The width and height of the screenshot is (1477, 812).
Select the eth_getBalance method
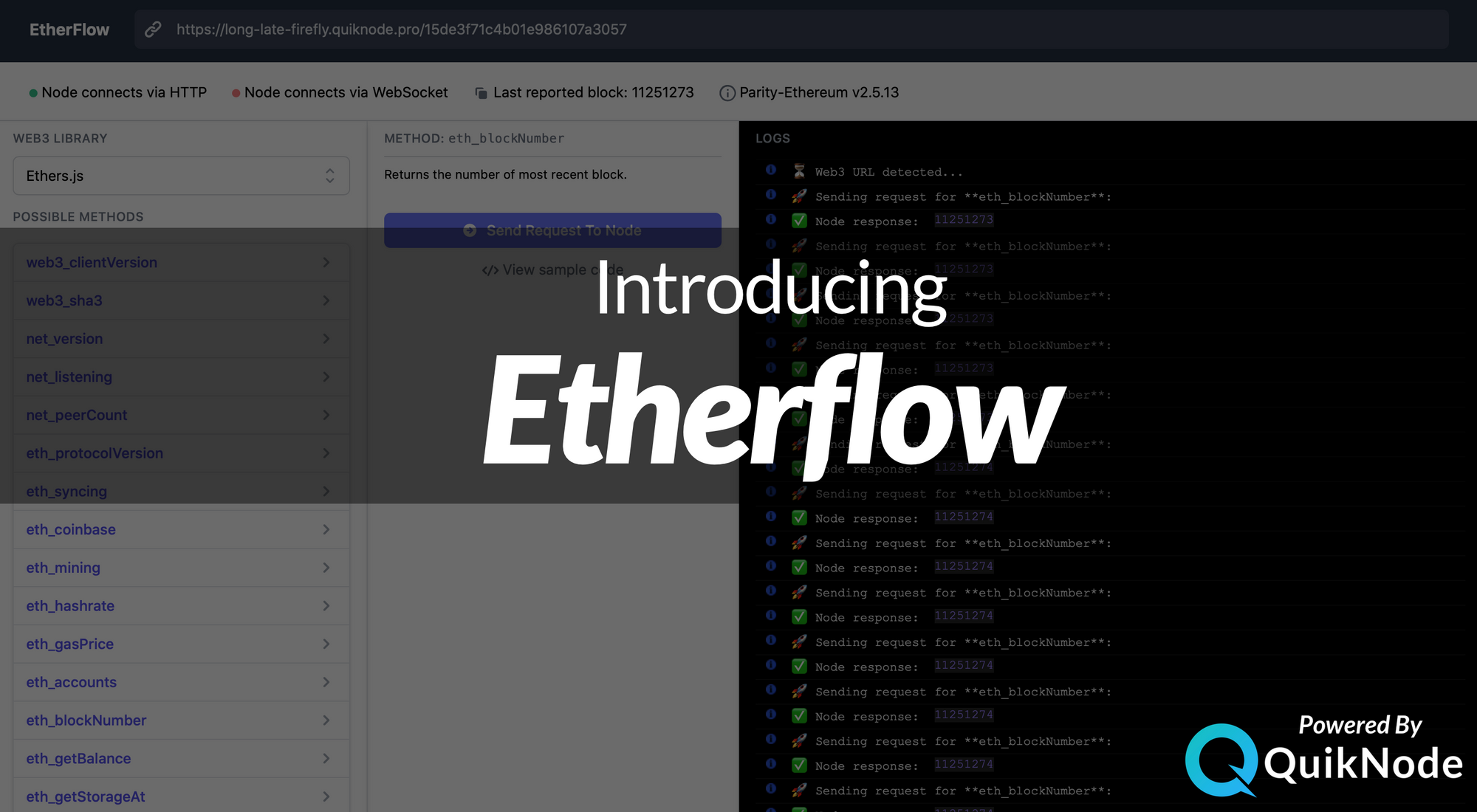click(x=78, y=758)
